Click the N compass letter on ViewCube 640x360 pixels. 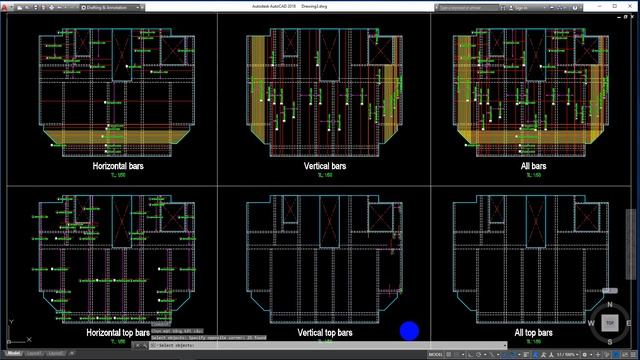(609, 304)
